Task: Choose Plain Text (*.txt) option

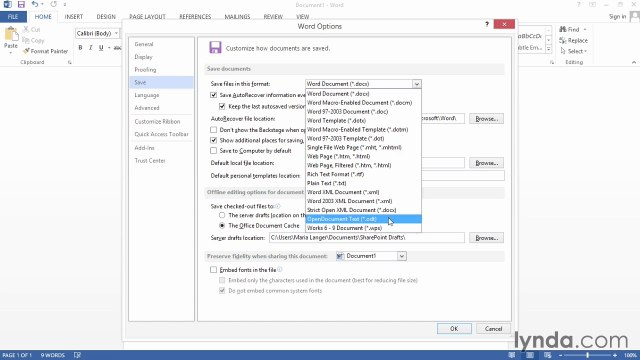Action: 363,183
